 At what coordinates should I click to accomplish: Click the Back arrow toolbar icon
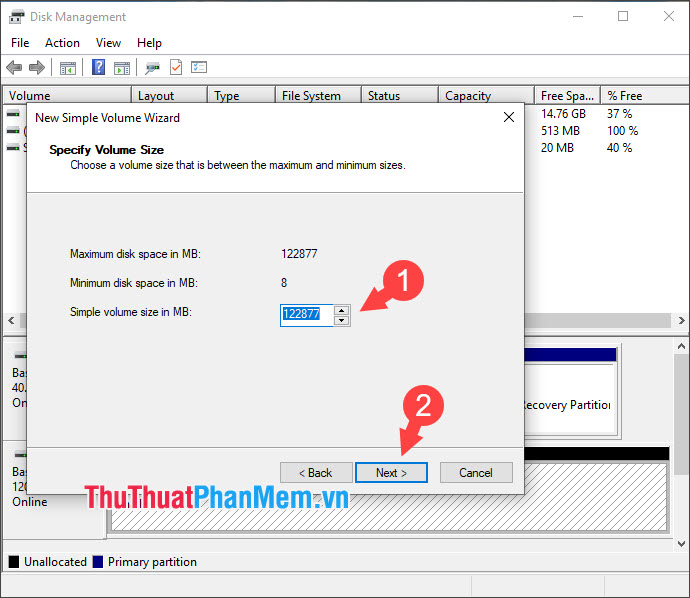coord(14,67)
